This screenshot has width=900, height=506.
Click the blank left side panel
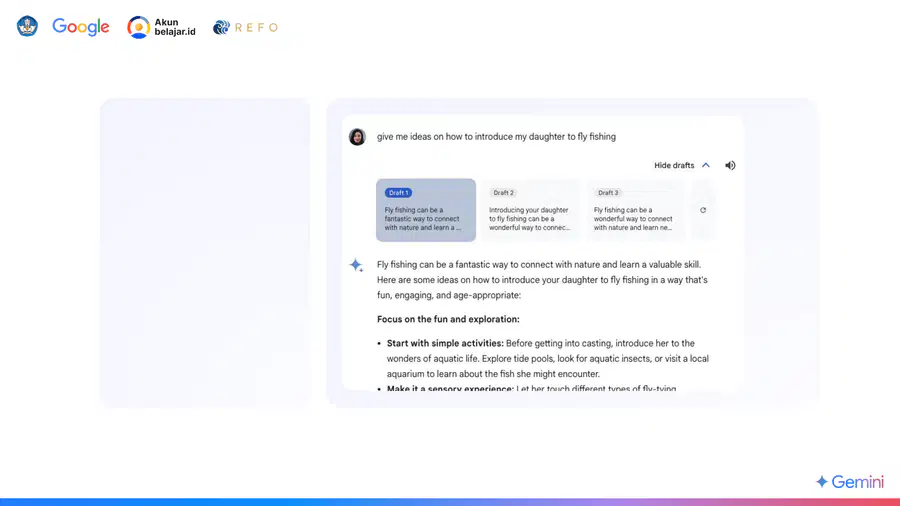tap(205, 252)
